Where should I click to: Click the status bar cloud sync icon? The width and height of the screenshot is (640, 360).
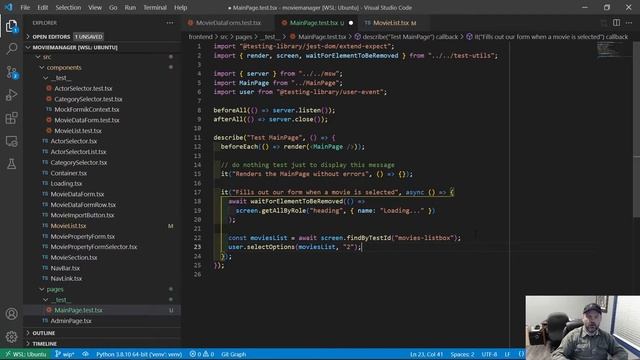tap(85, 354)
